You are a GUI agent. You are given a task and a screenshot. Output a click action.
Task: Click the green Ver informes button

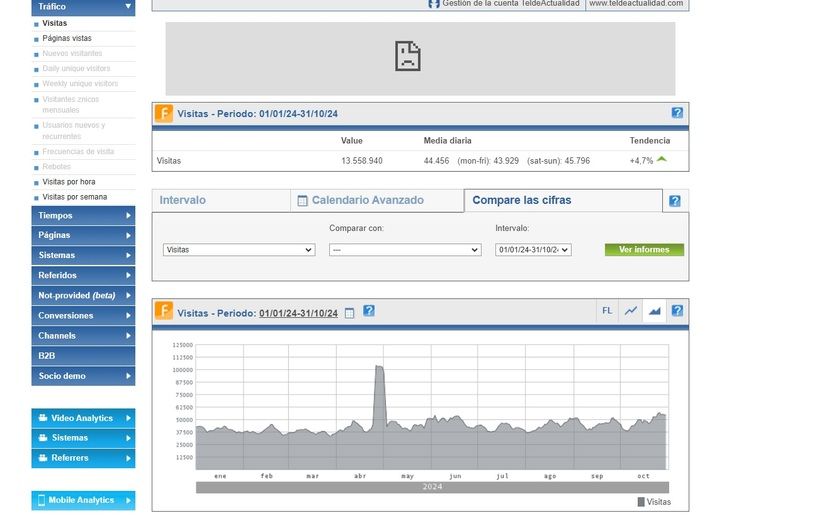point(644,250)
